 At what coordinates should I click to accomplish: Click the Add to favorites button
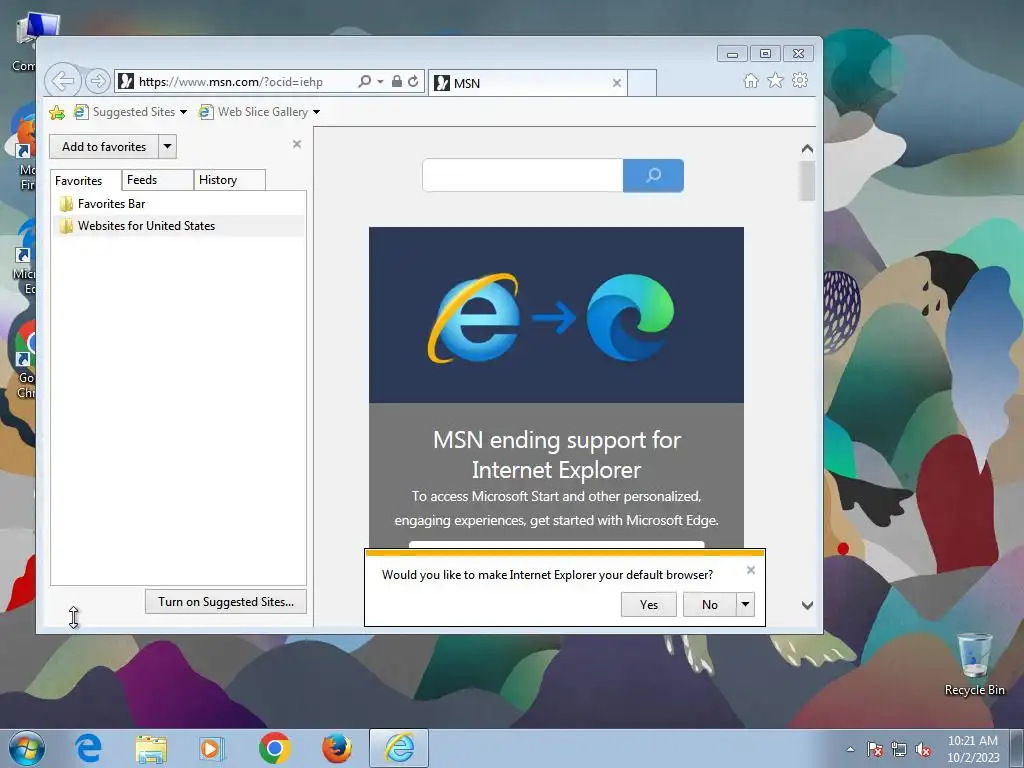click(104, 147)
